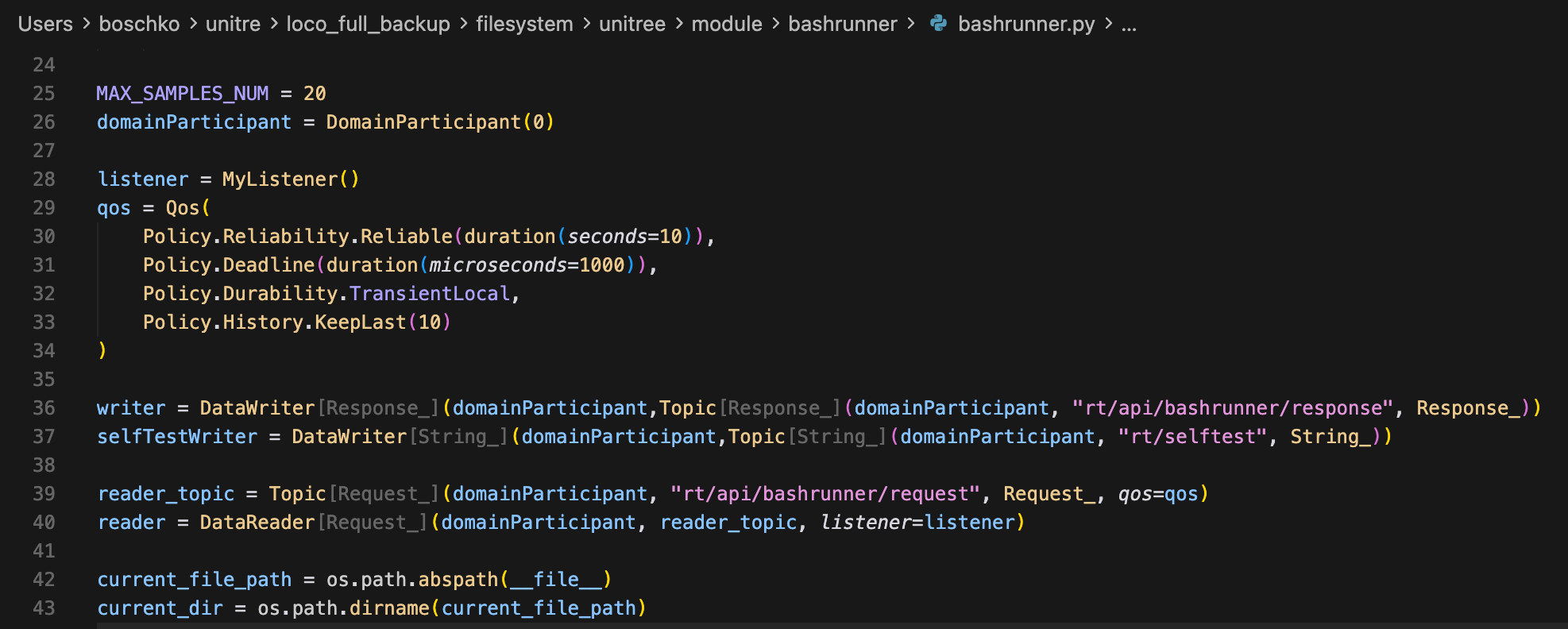Click Response_ at end of line 36

tap(1468, 408)
